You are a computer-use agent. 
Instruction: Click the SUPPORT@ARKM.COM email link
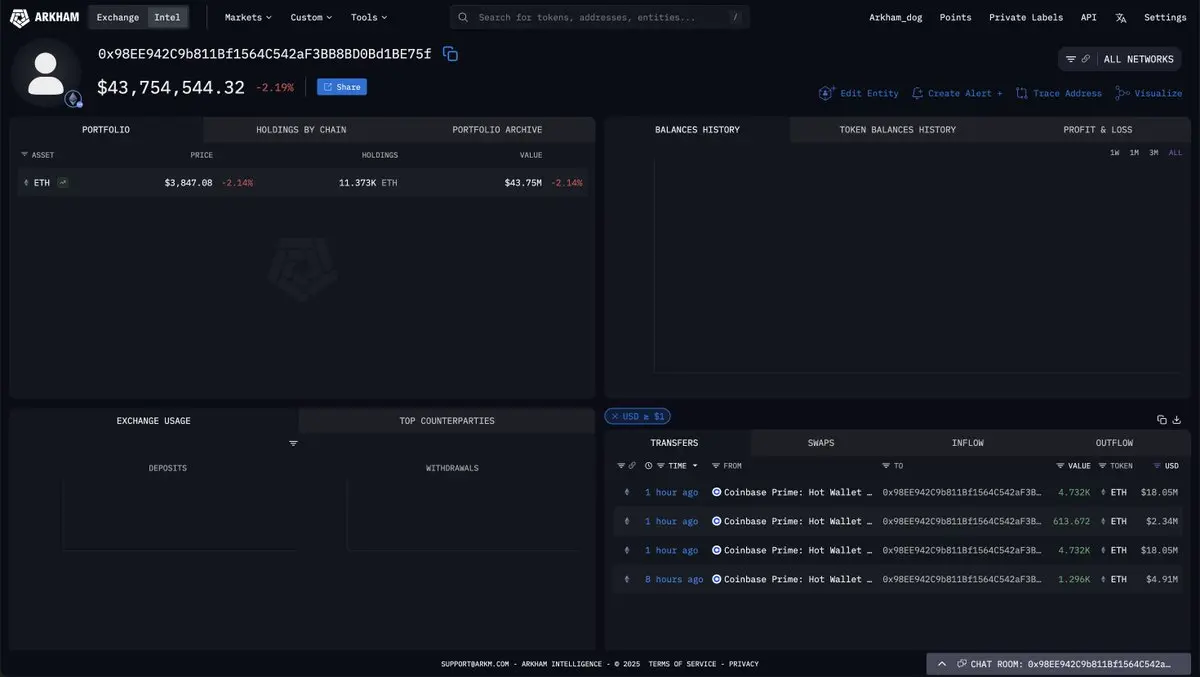(x=475, y=664)
